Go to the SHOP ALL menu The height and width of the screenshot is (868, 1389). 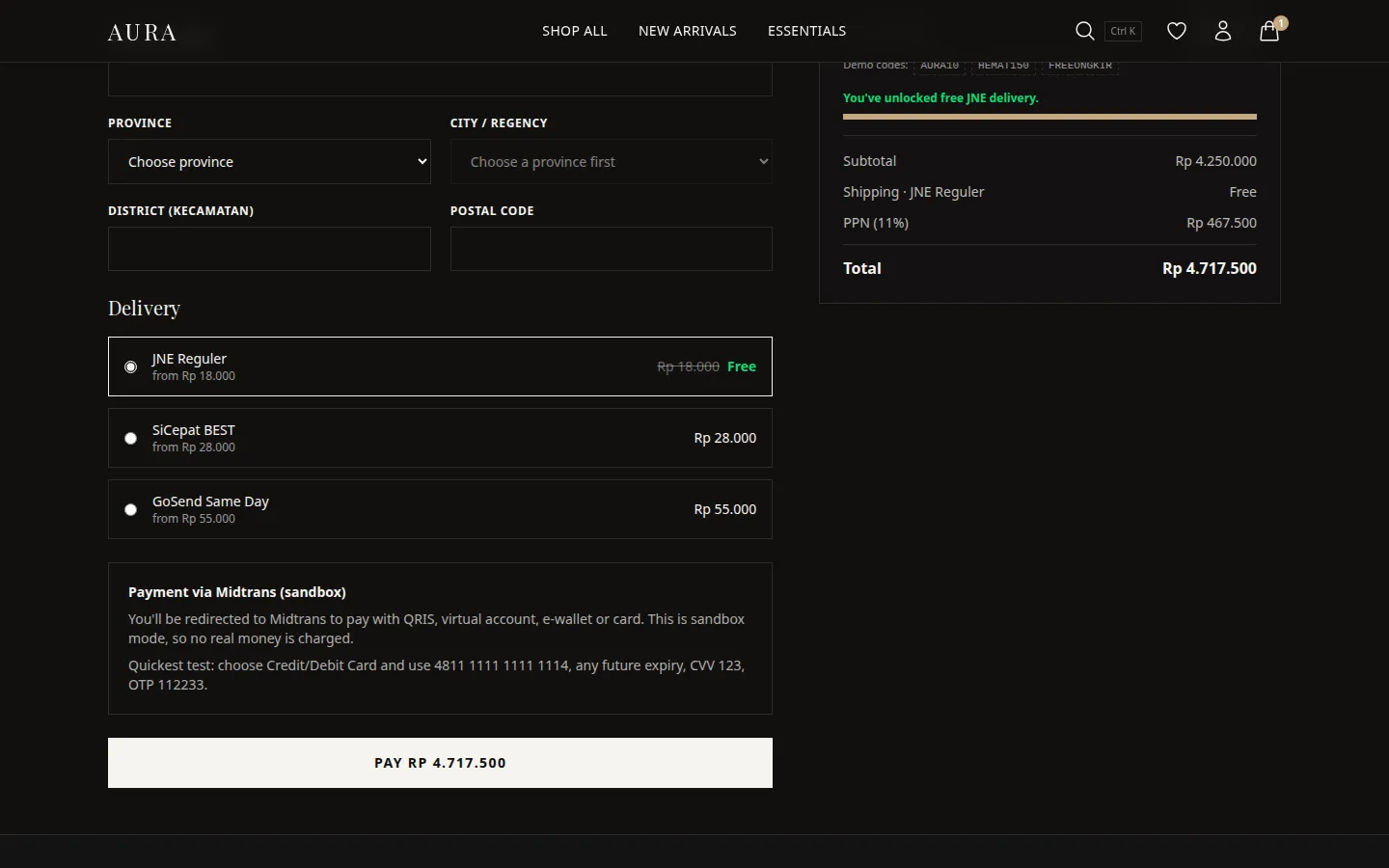tap(575, 31)
